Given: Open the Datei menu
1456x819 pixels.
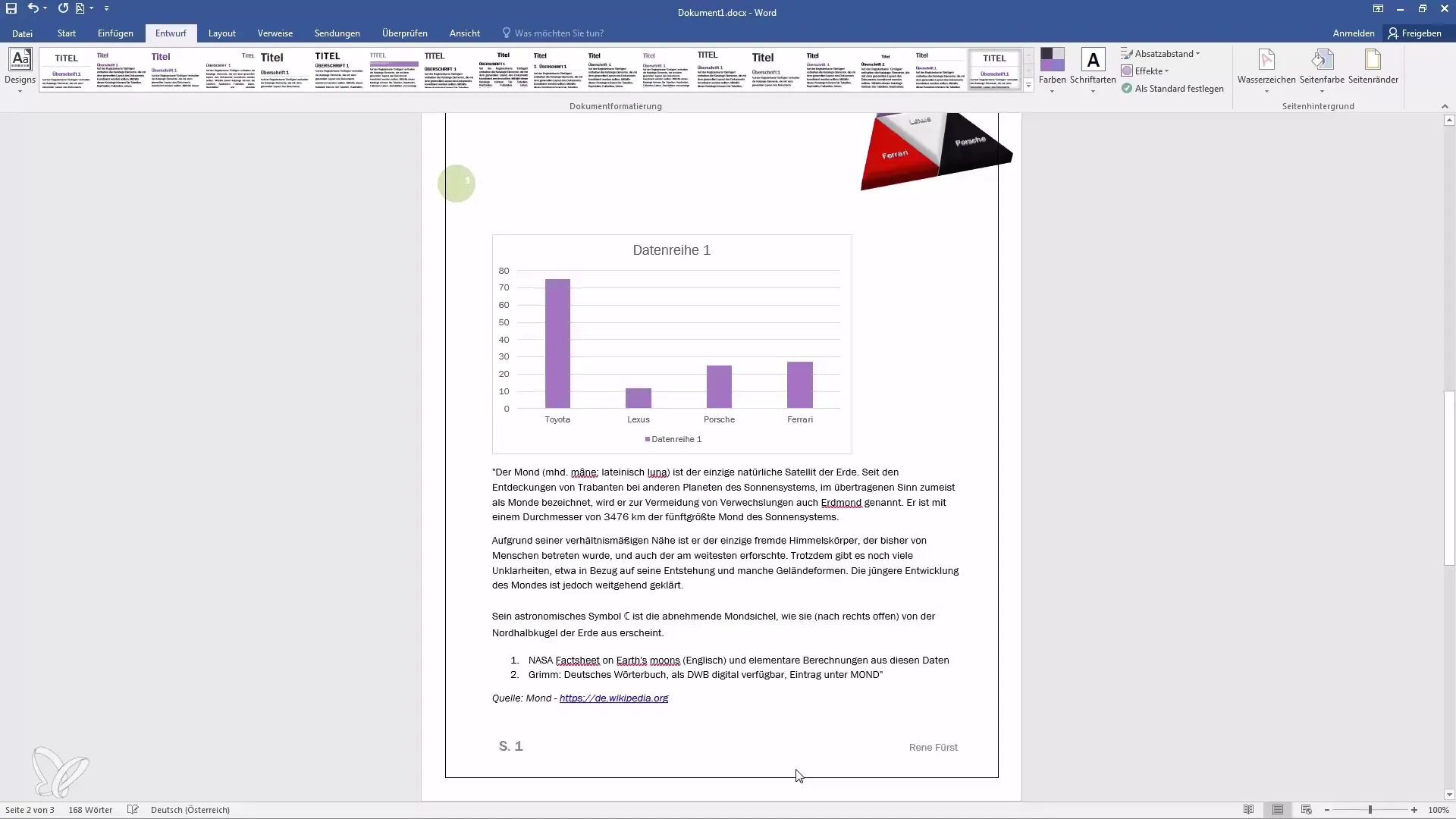Looking at the screenshot, I should pyautogui.click(x=22, y=33).
